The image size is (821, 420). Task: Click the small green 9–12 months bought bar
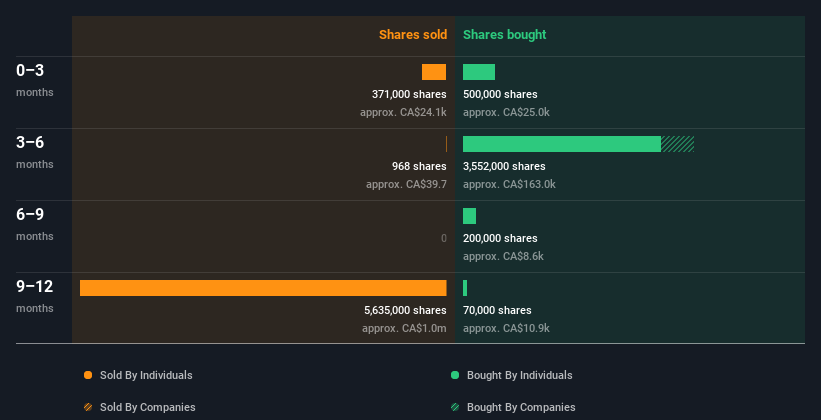[x=465, y=288]
